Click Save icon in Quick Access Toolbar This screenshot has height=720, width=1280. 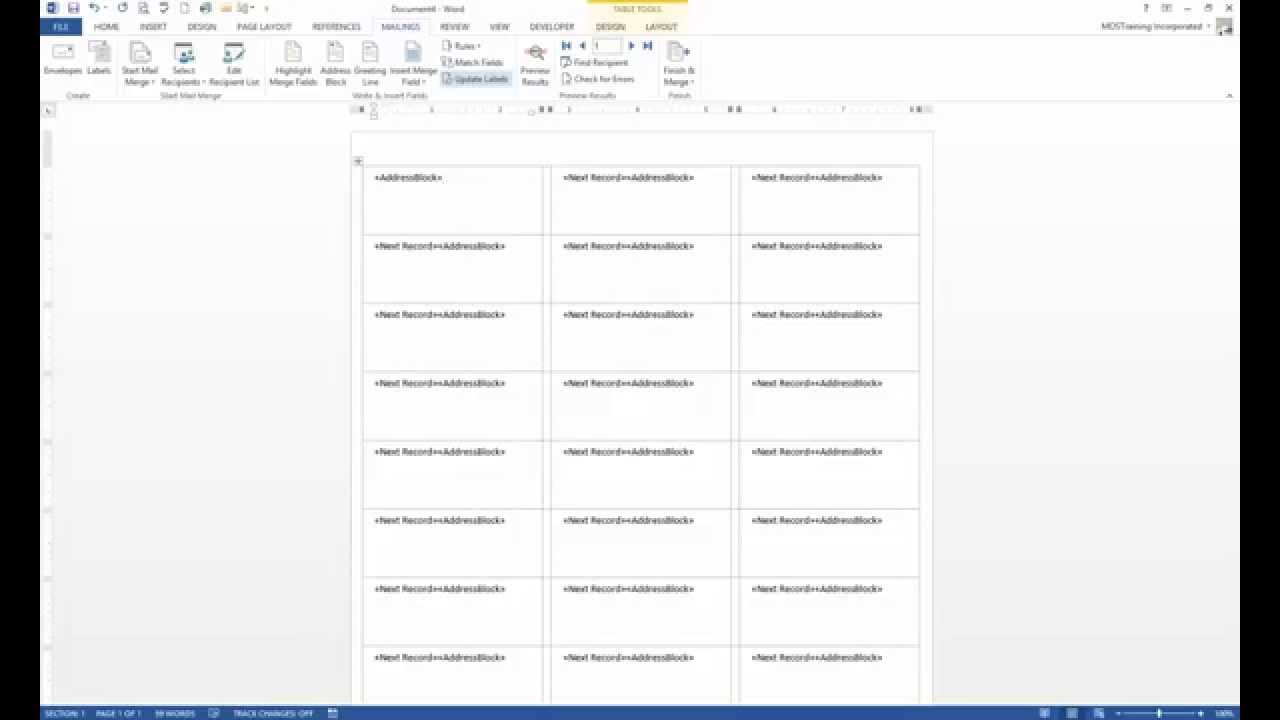73,8
